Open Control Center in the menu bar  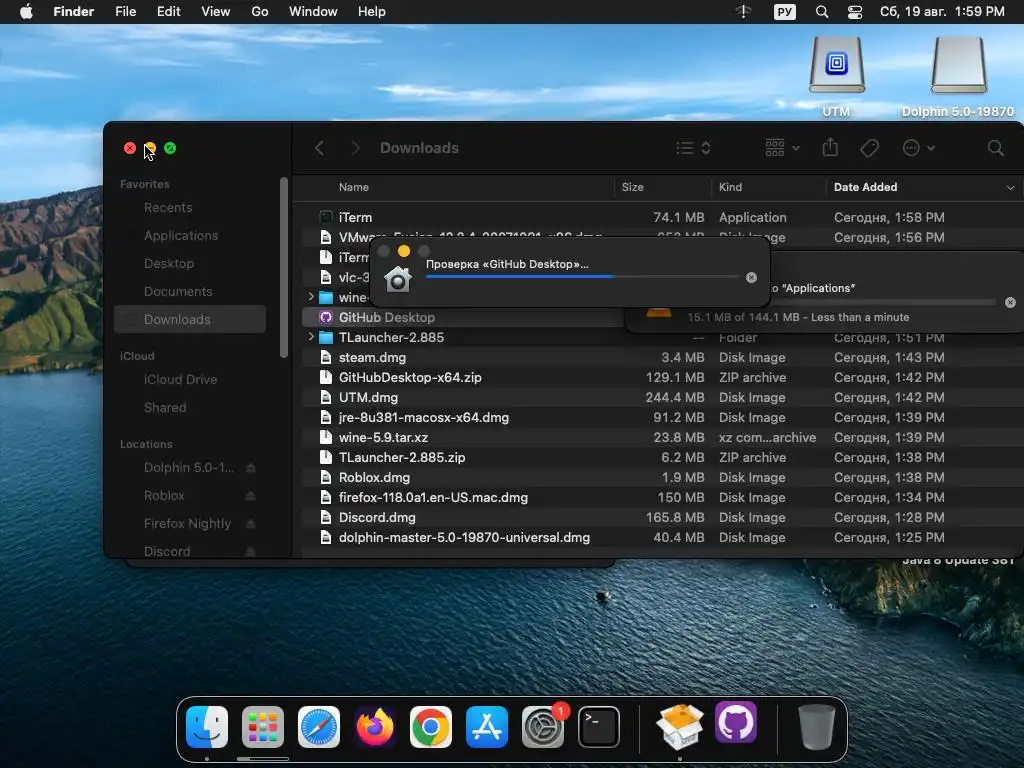tap(854, 12)
